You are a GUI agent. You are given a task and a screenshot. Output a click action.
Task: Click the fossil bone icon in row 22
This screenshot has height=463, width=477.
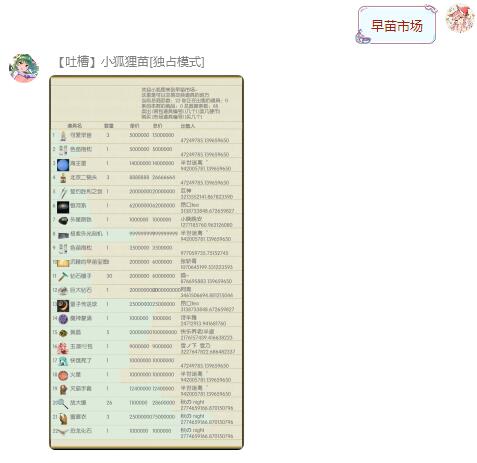pos(62,432)
